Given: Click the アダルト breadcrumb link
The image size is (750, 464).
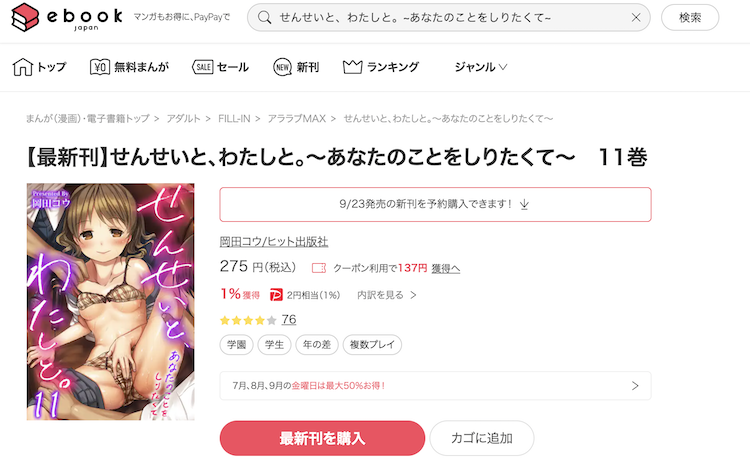Looking at the screenshot, I should [x=183, y=119].
